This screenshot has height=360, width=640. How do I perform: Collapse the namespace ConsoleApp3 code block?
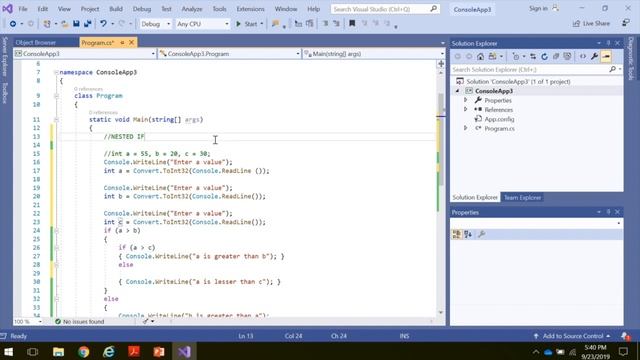[56, 72]
